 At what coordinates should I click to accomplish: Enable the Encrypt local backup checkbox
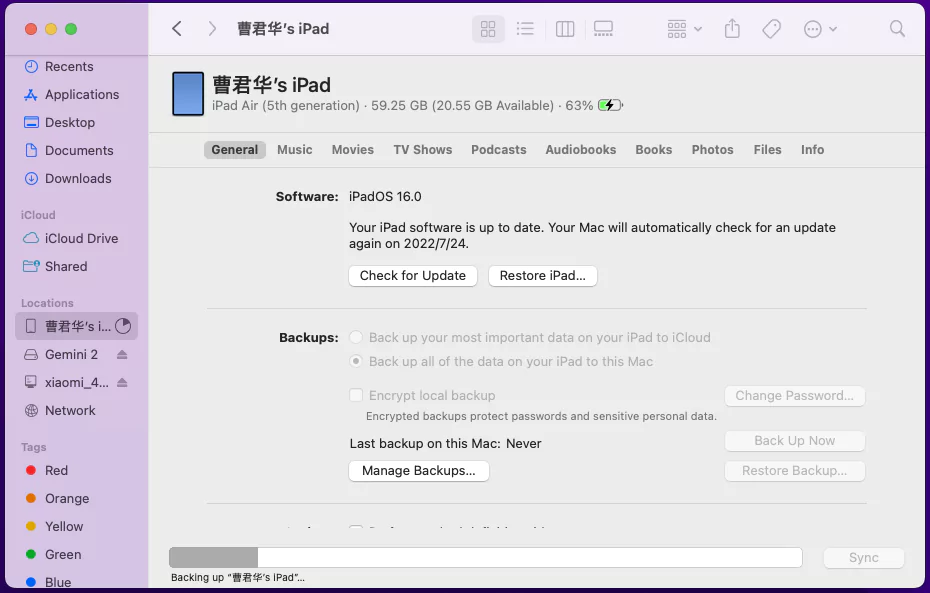click(356, 395)
